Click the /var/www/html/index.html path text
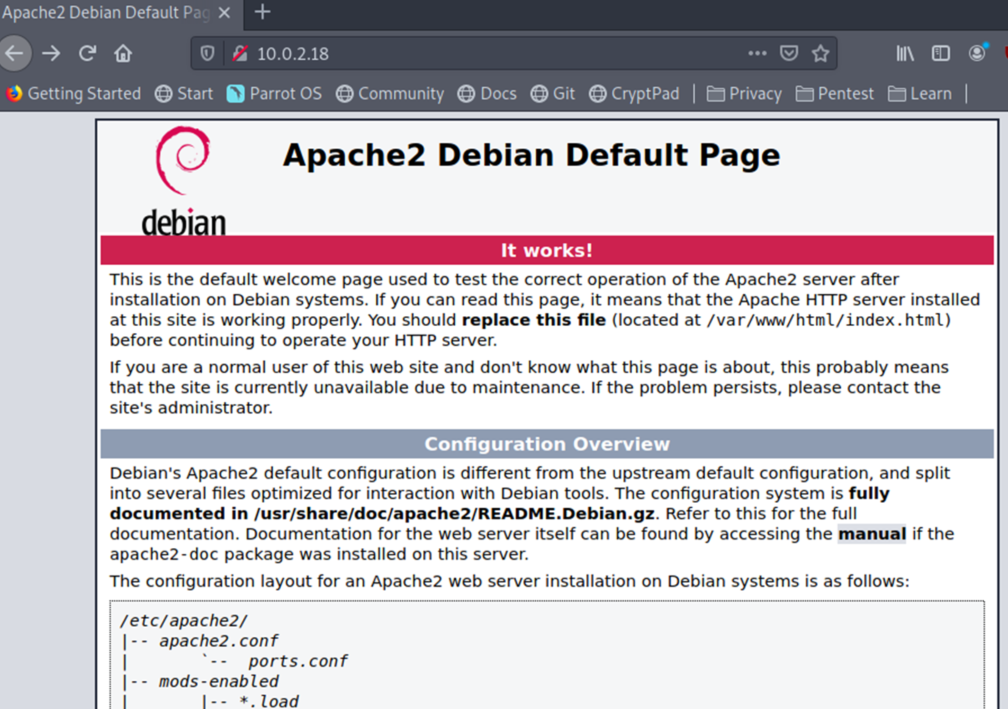 click(x=826, y=320)
